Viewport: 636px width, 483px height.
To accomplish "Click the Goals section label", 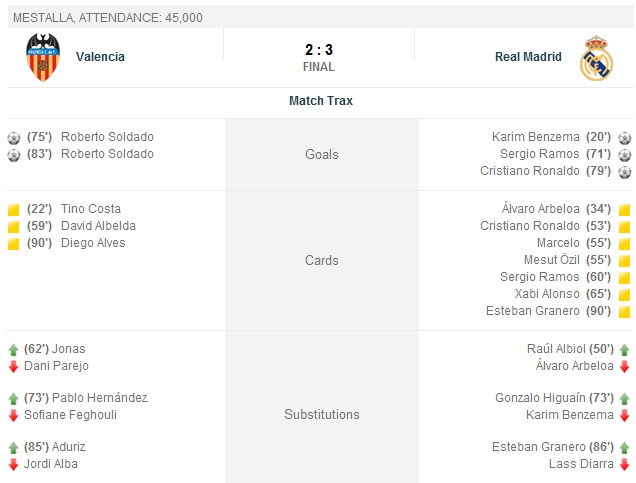I will [321, 155].
